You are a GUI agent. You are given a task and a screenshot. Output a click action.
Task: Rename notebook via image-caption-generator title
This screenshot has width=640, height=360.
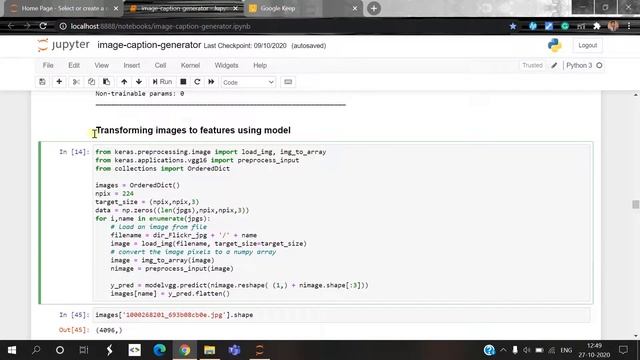149,45
